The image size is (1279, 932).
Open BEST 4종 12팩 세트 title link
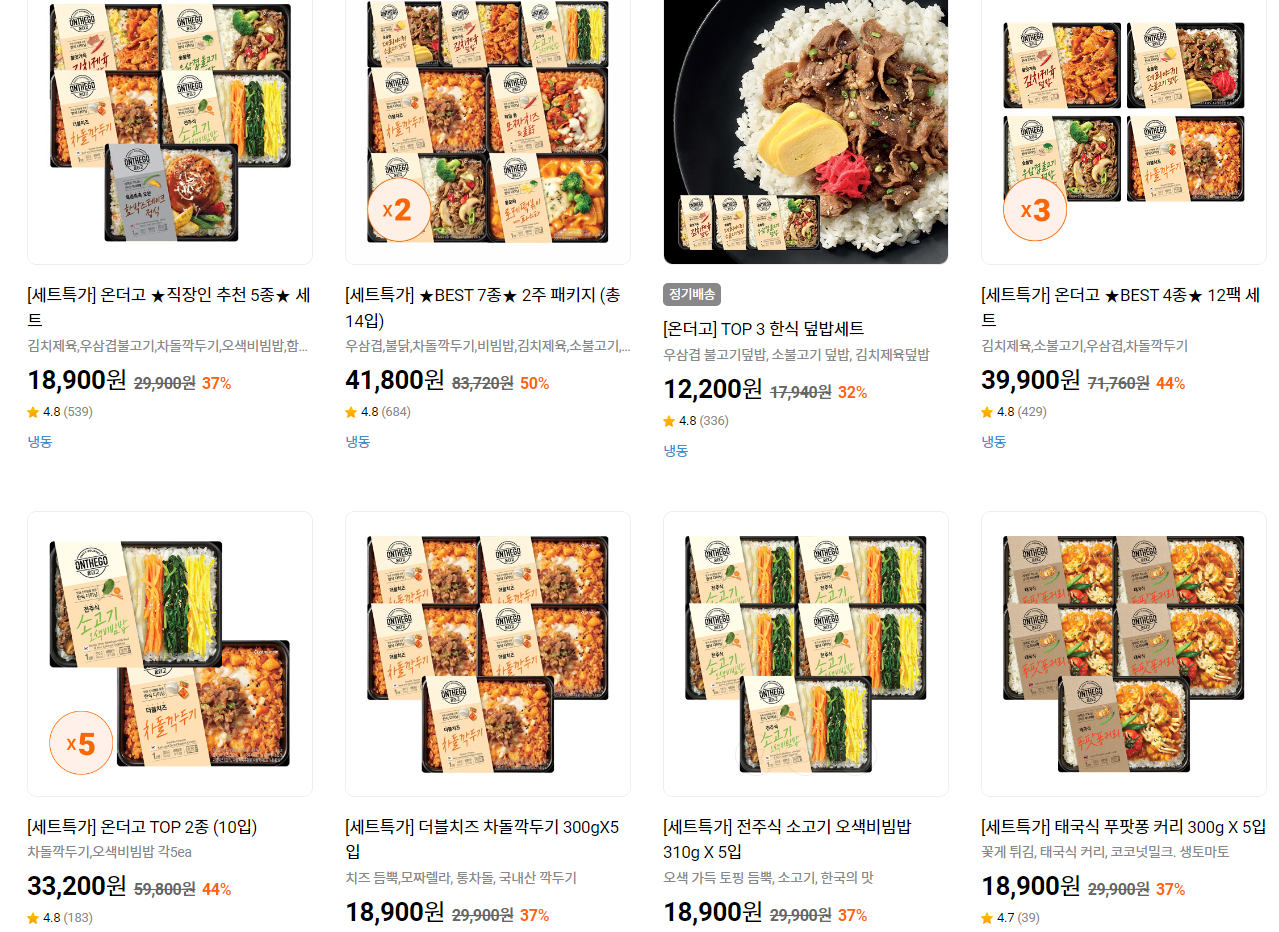[1121, 308]
